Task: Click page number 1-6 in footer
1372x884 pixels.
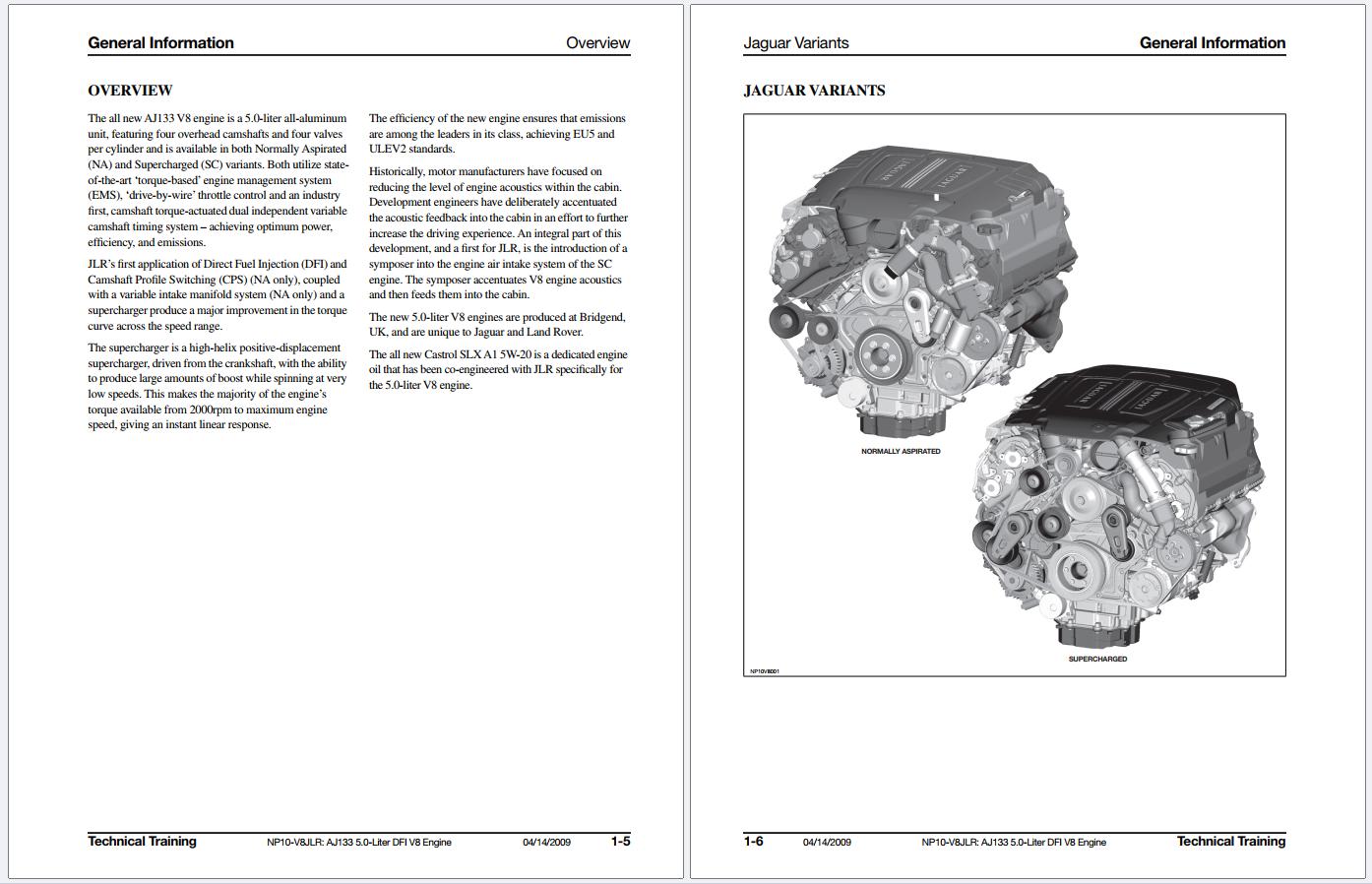Action: tap(753, 842)
